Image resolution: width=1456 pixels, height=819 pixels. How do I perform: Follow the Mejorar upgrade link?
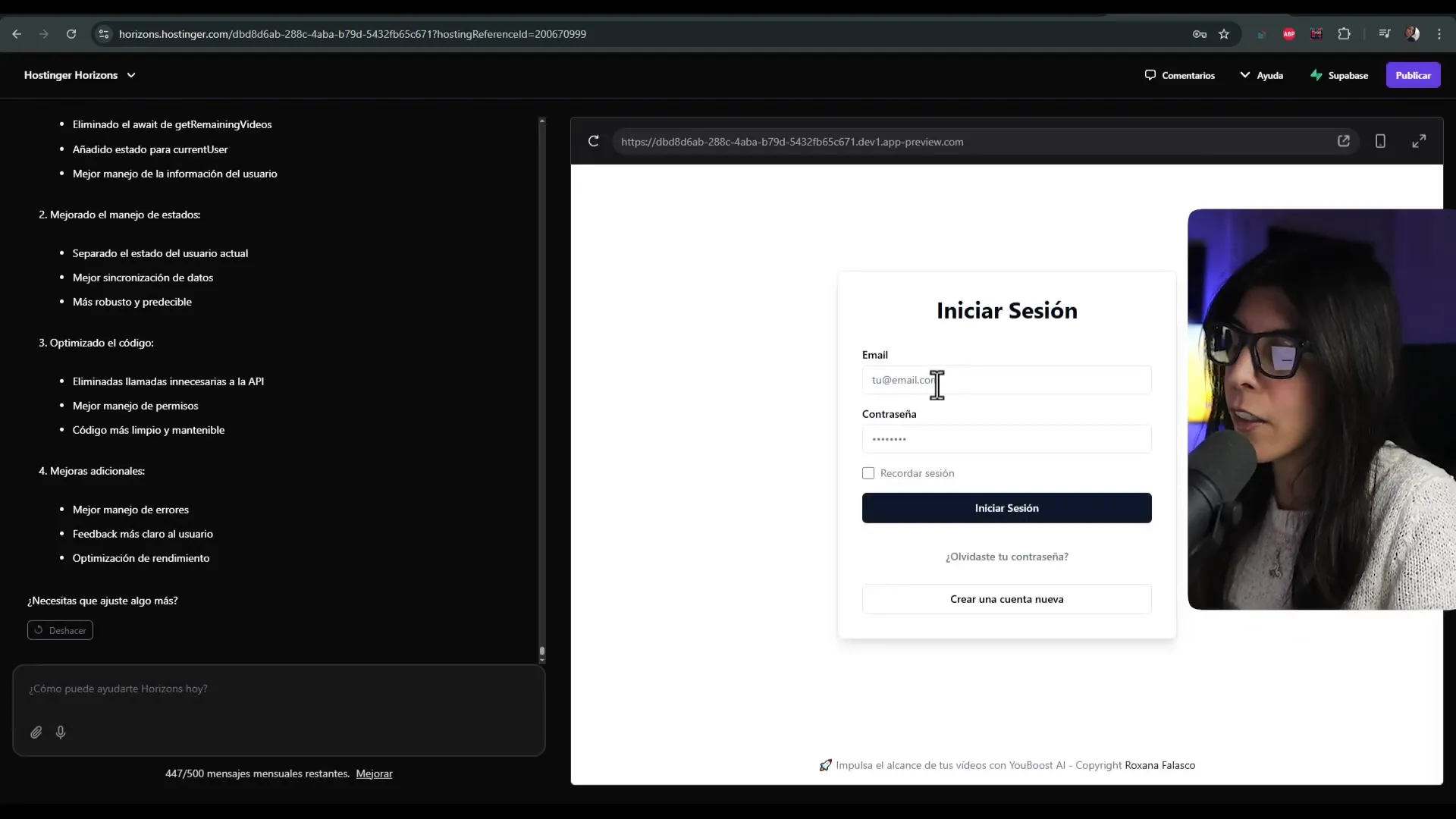(x=374, y=773)
